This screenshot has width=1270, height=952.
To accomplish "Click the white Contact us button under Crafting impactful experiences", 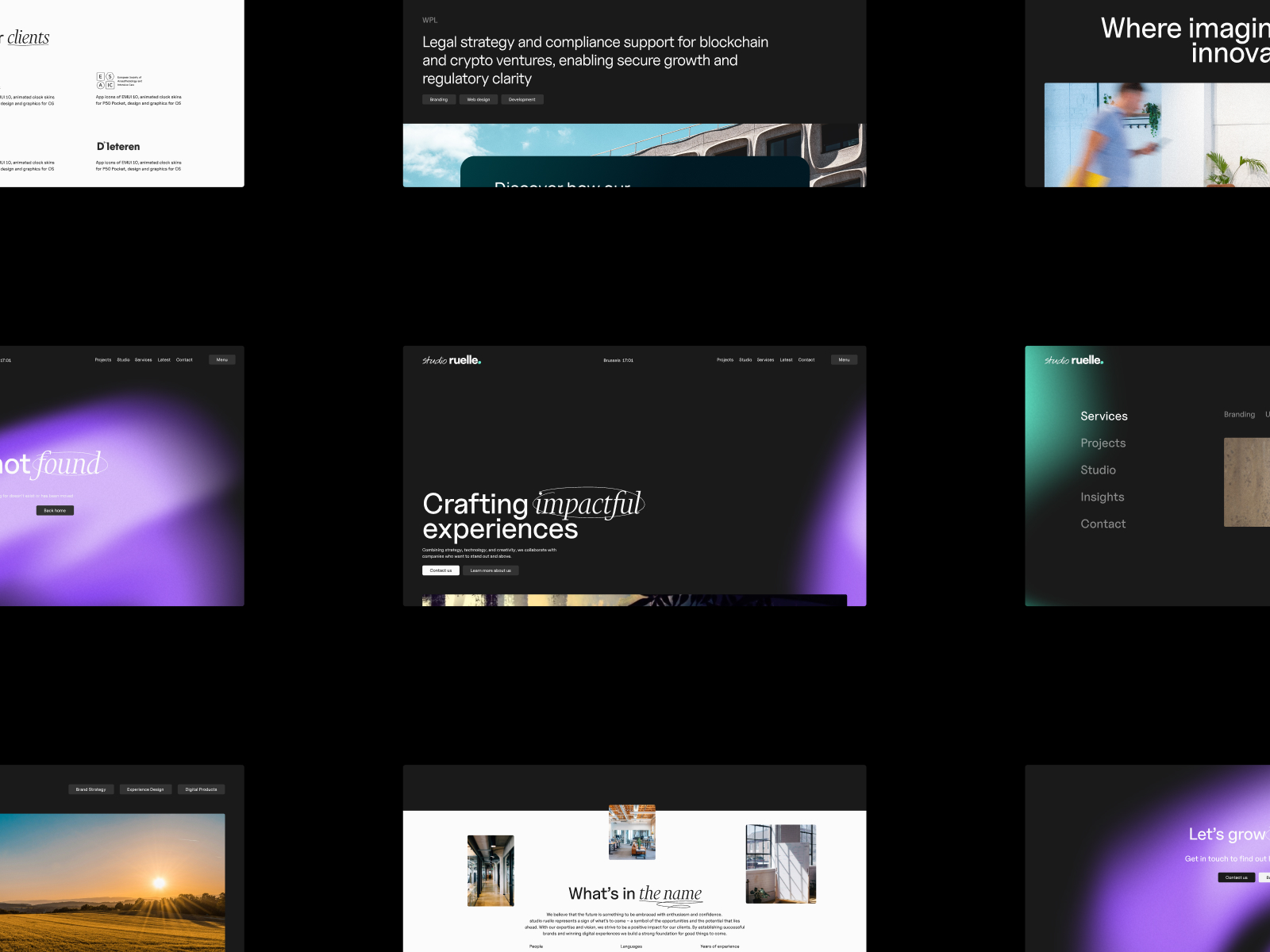I will pos(441,570).
